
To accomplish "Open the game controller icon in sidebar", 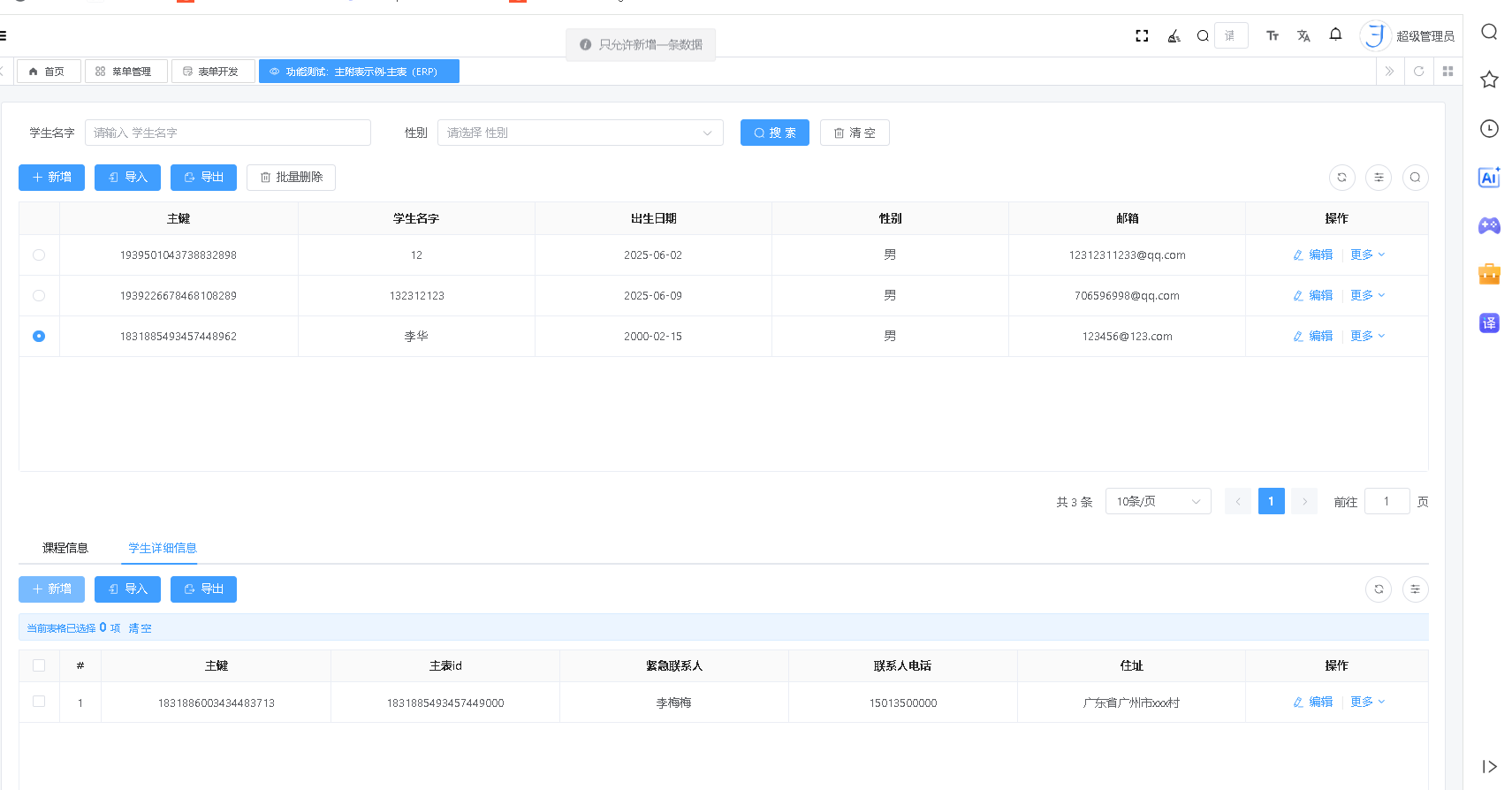I will tap(1489, 225).
